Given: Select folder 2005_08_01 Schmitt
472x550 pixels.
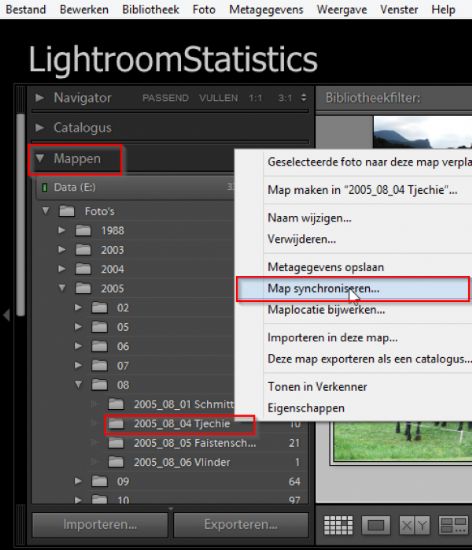Looking at the screenshot, I should coord(184,404).
